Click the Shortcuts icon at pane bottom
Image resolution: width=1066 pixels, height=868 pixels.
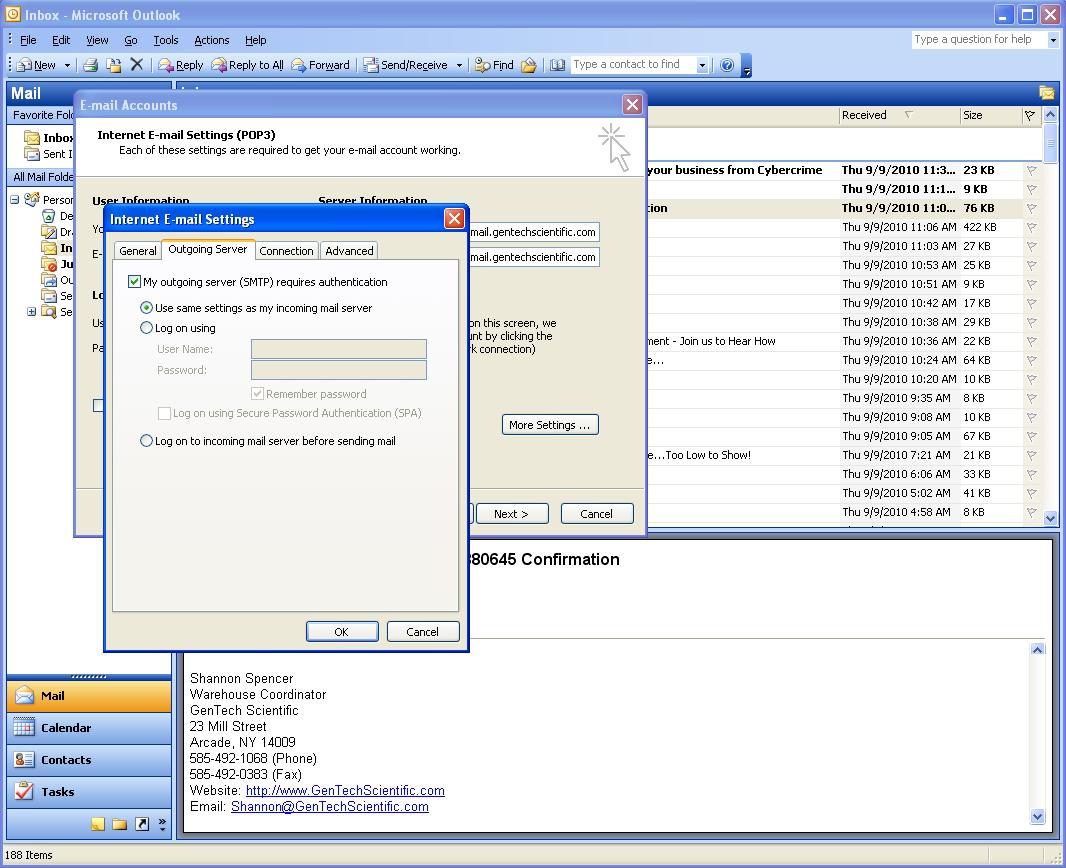pos(141,824)
